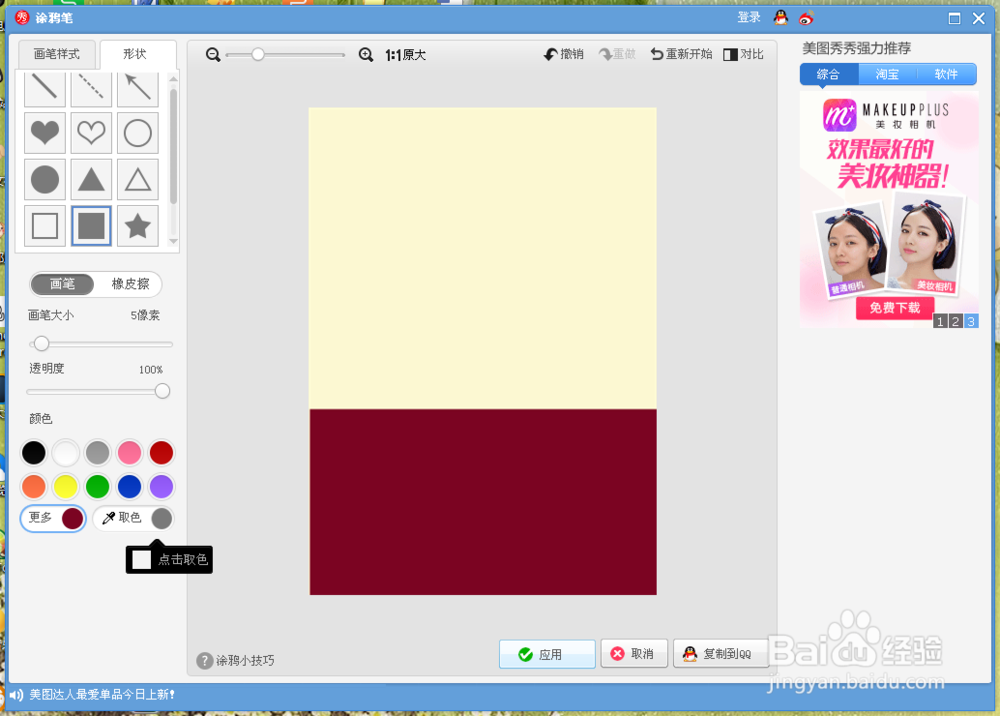This screenshot has width=1000, height=716.
Task: Open the 更多 color picker dialog
Action: (40, 518)
